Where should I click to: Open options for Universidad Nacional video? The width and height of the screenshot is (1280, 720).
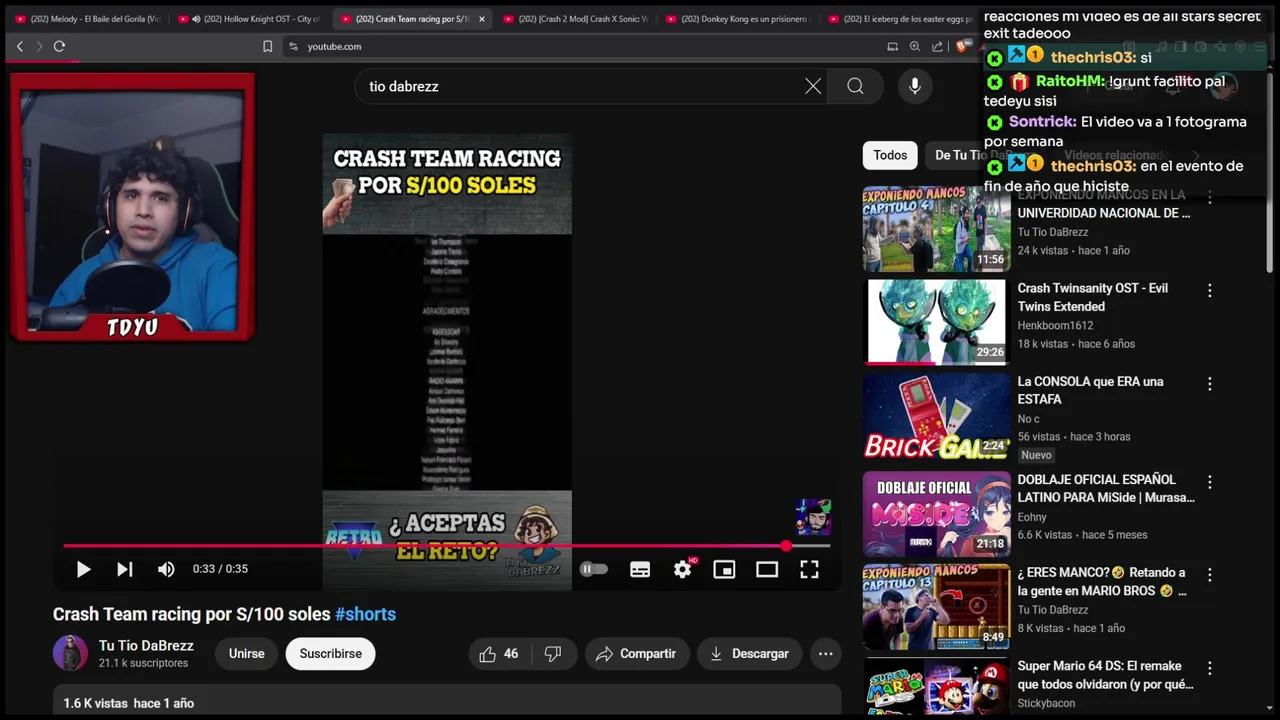pos(1209,197)
